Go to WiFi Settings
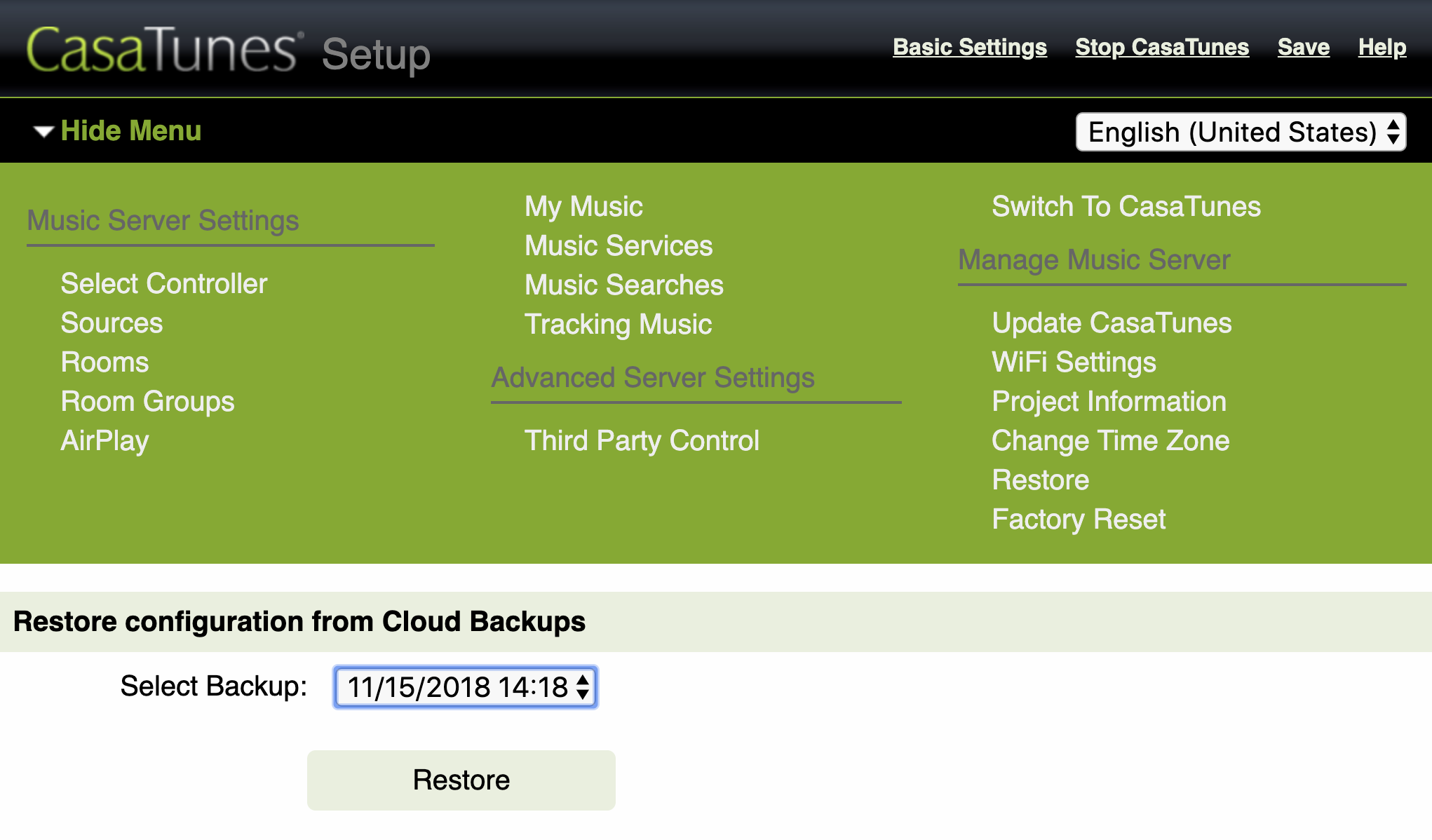The height and width of the screenshot is (840, 1432). [x=1074, y=363]
